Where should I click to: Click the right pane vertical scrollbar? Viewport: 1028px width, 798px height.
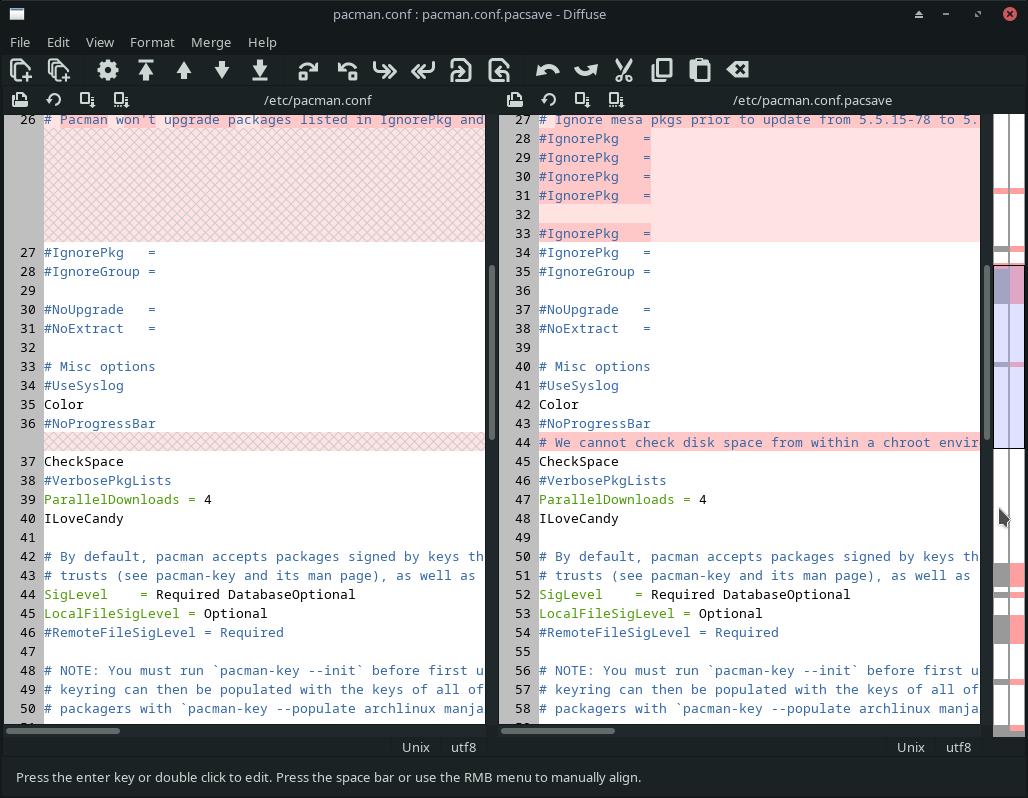[987, 353]
